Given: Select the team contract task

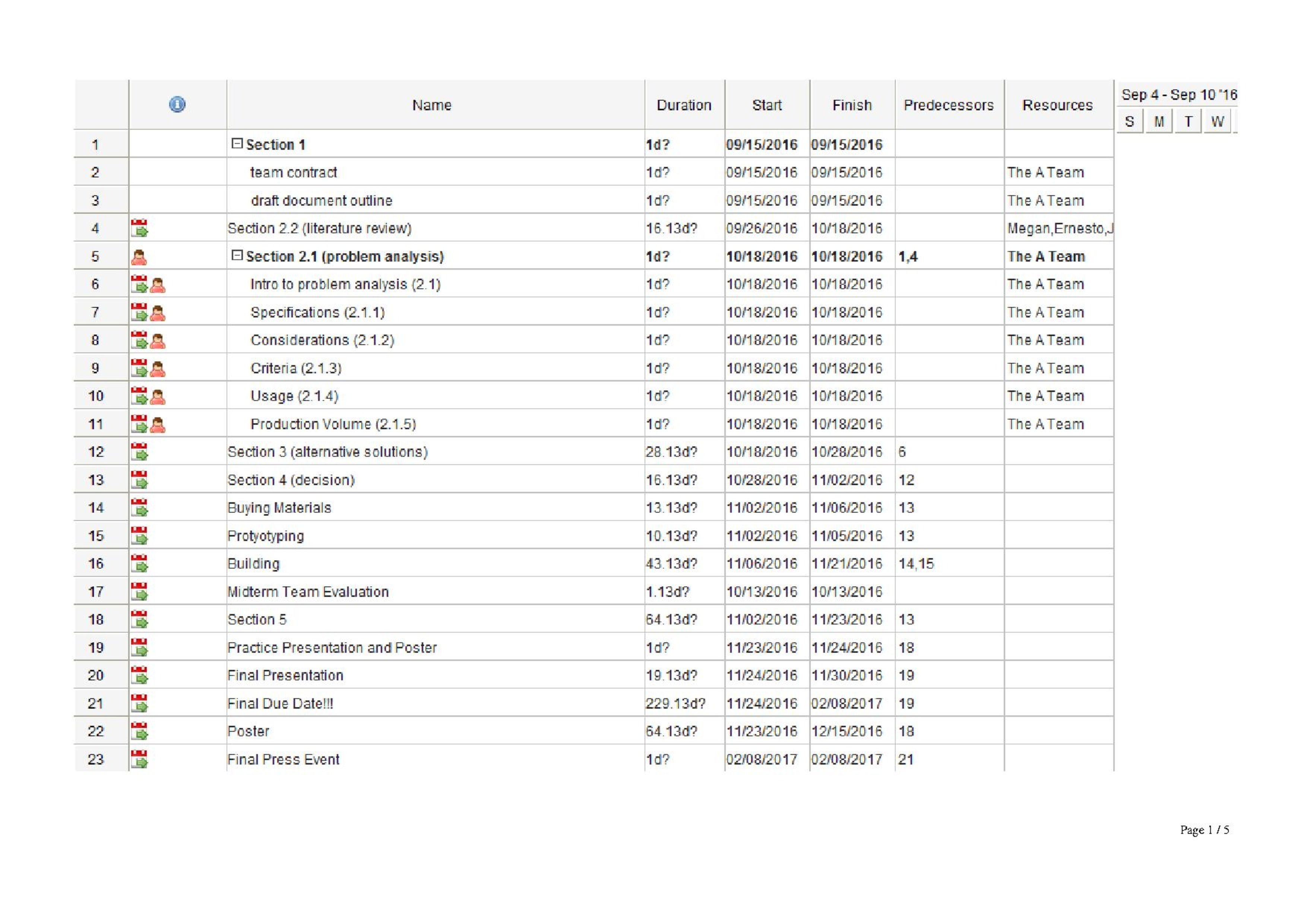Looking at the screenshot, I should click(x=294, y=173).
